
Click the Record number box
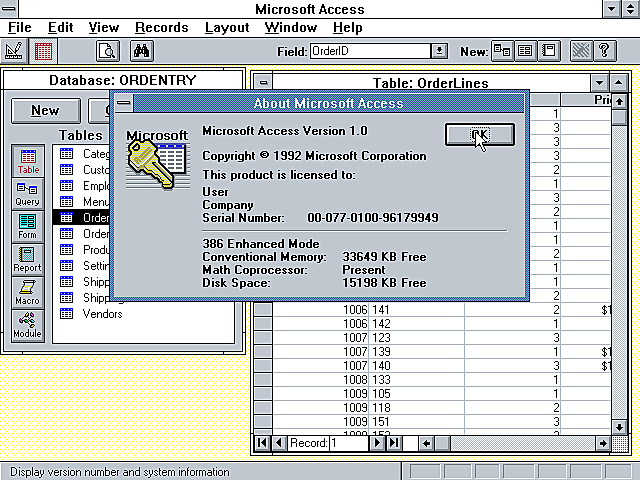pyautogui.click(x=349, y=443)
